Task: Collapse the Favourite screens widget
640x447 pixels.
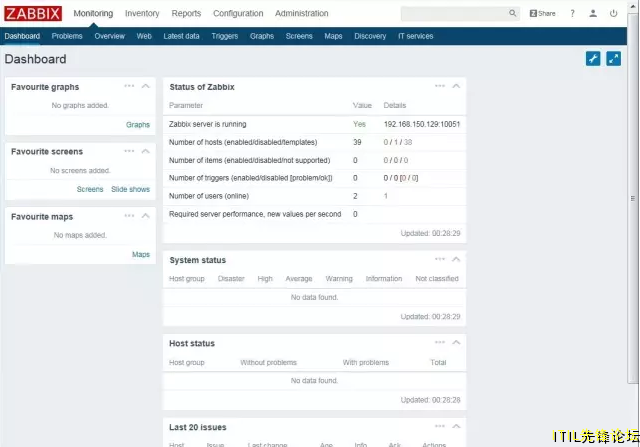Action: pos(146,151)
